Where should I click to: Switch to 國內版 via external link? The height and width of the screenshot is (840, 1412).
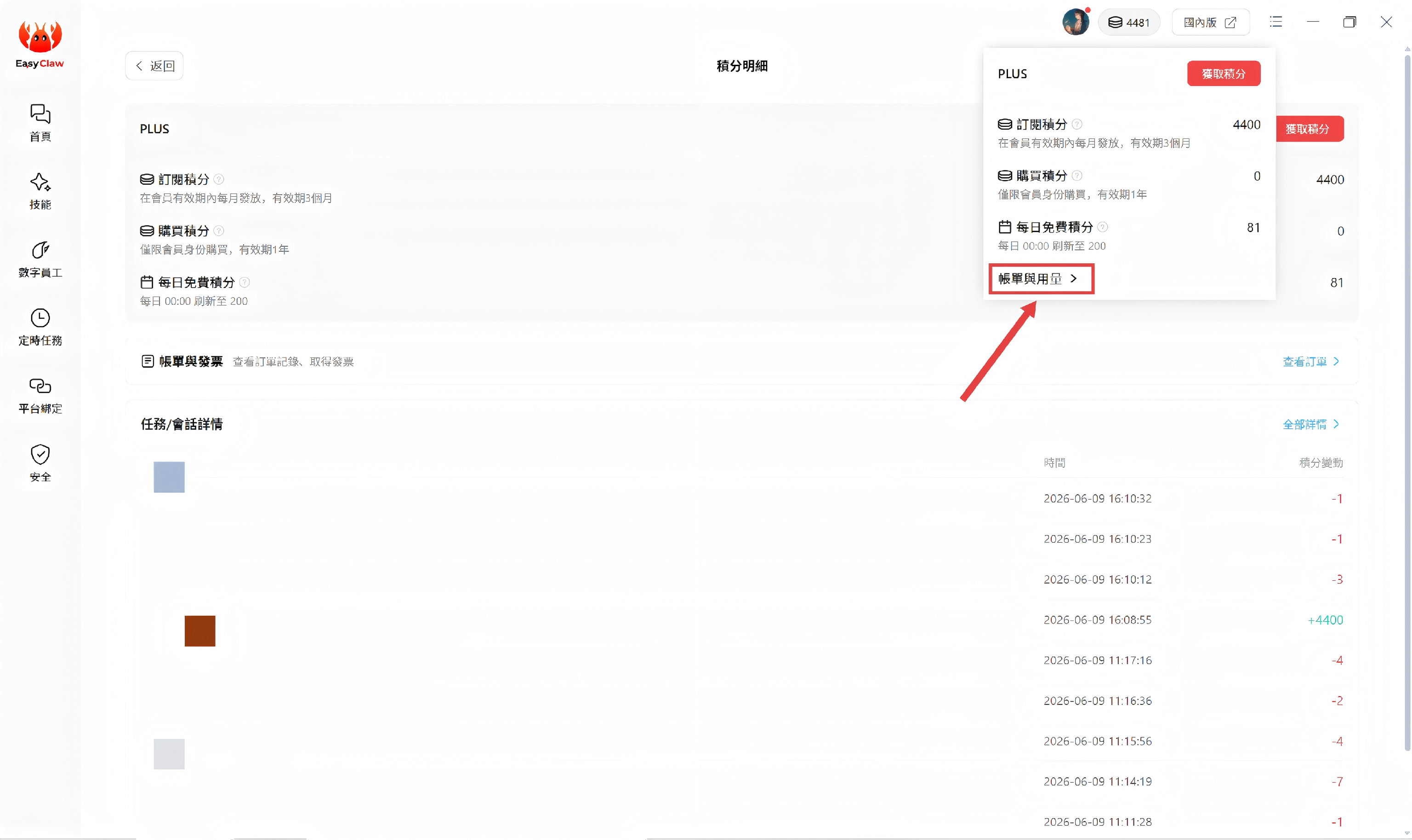pyautogui.click(x=1210, y=22)
